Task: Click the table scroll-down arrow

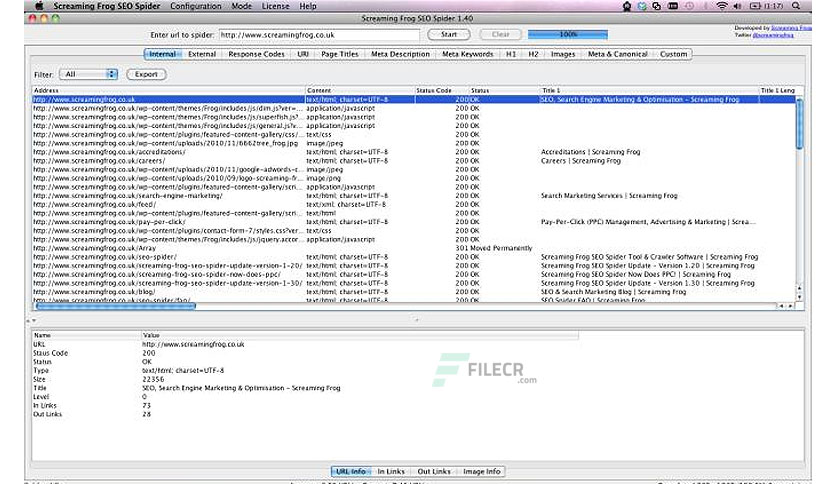Action: click(799, 297)
